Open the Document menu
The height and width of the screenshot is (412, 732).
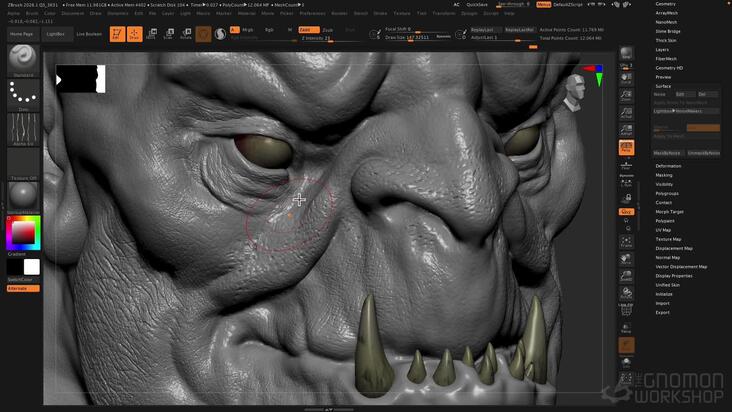point(73,14)
